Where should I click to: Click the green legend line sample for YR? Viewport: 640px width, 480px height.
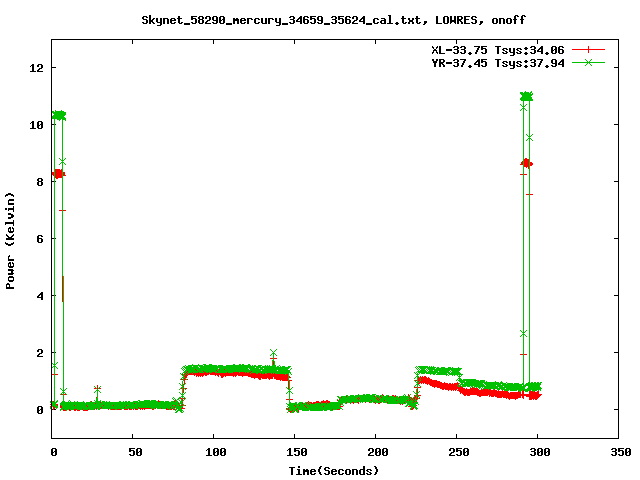588,62
